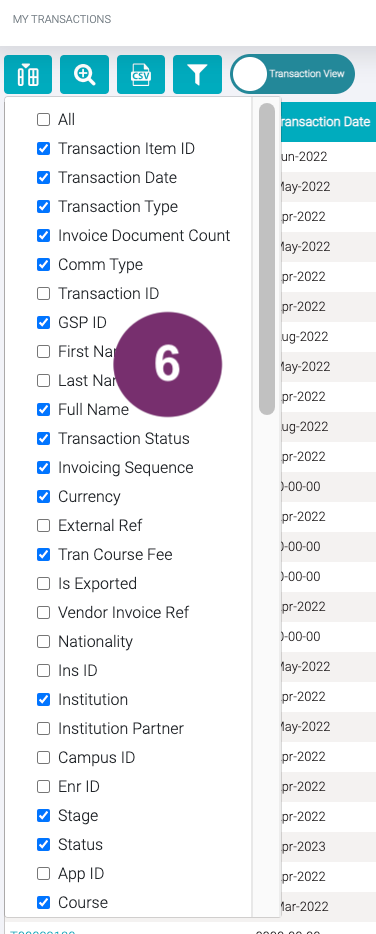
Task: Uncheck the Institution checkbox
Action: click(43, 699)
